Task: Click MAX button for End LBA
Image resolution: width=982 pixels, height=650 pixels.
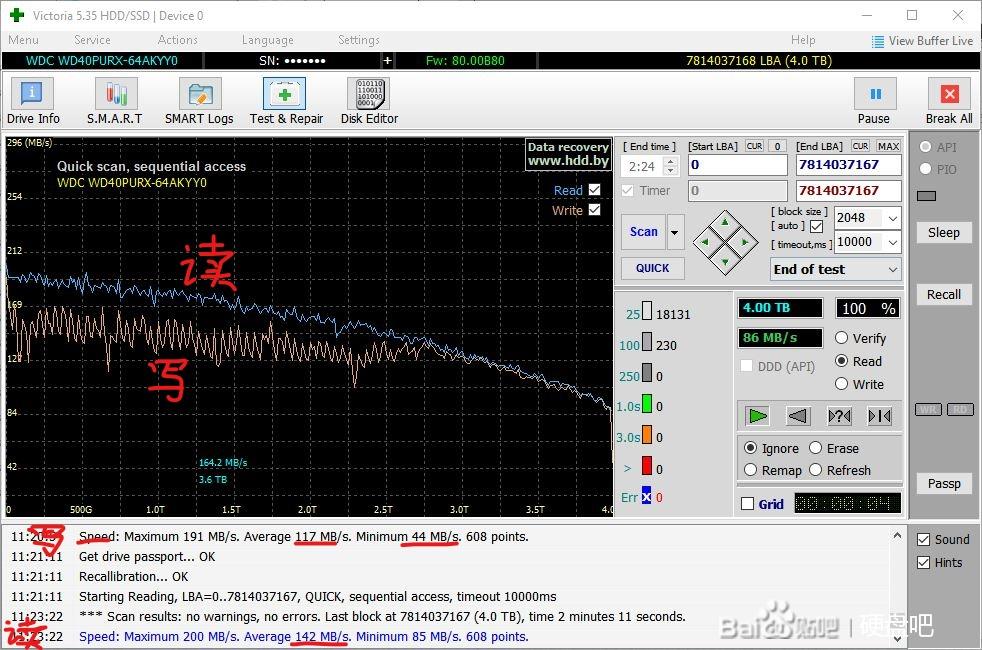Action: pos(888,146)
